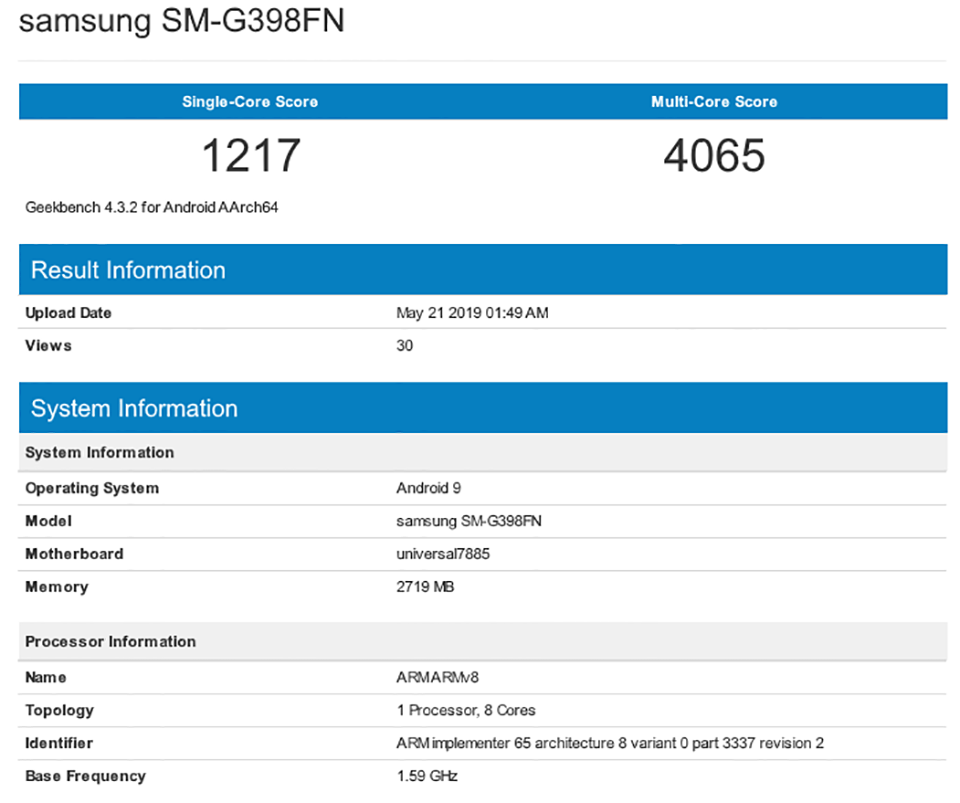Select the ARM implementer identifier string
This screenshot has height=803, width=960.
point(610,743)
